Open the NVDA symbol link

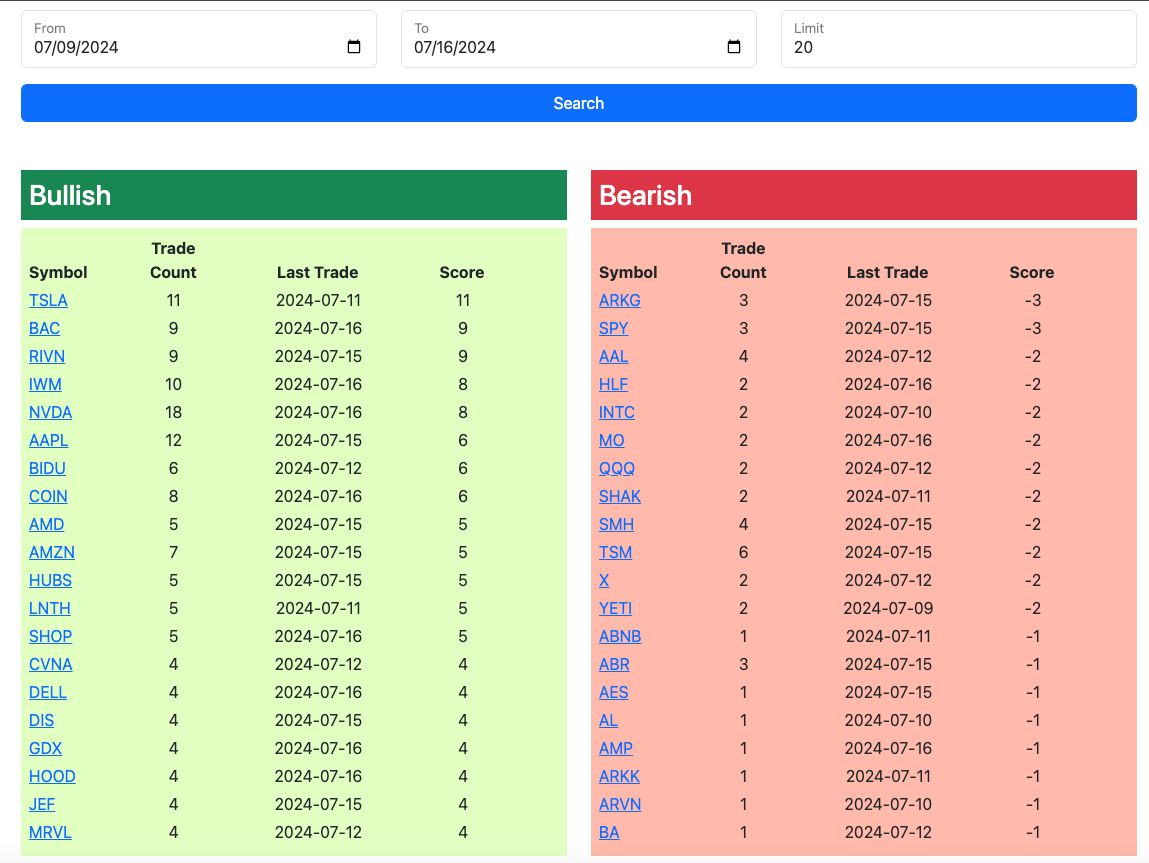pyautogui.click(x=51, y=412)
